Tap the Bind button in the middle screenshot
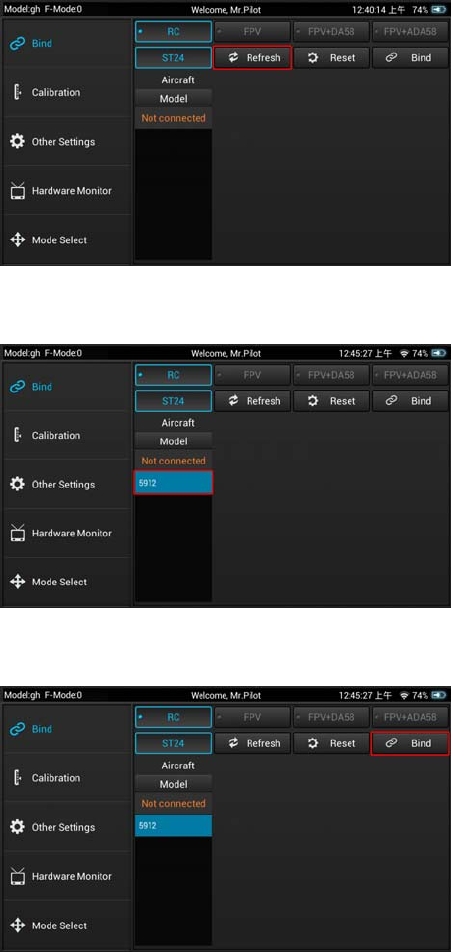 point(410,401)
